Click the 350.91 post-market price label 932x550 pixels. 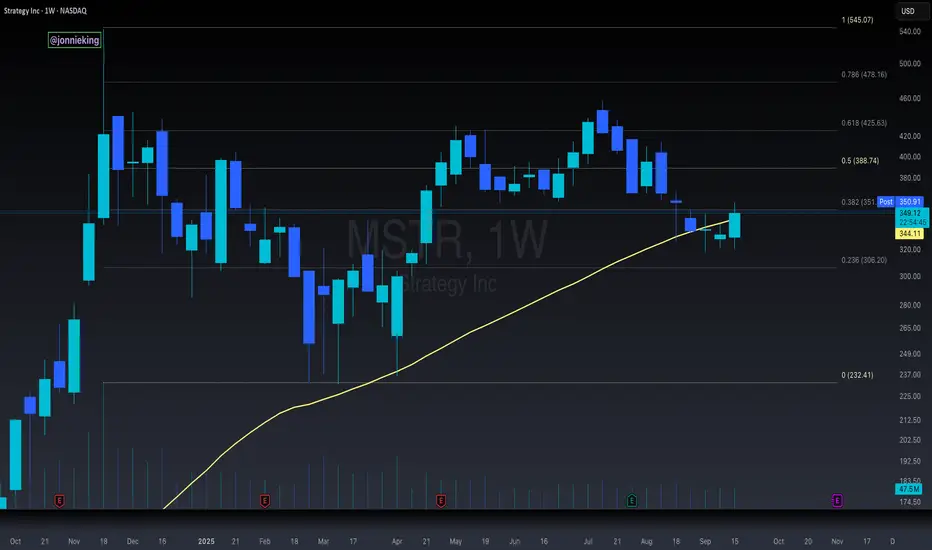(x=910, y=202)
